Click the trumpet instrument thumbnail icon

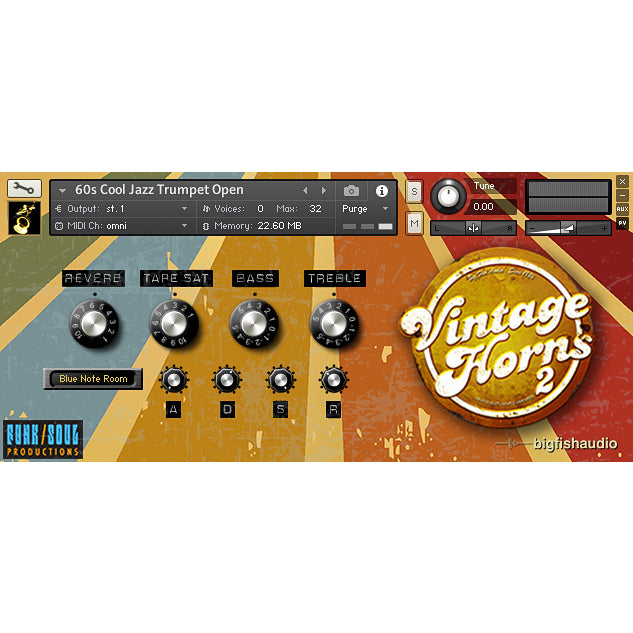[24, 218]
